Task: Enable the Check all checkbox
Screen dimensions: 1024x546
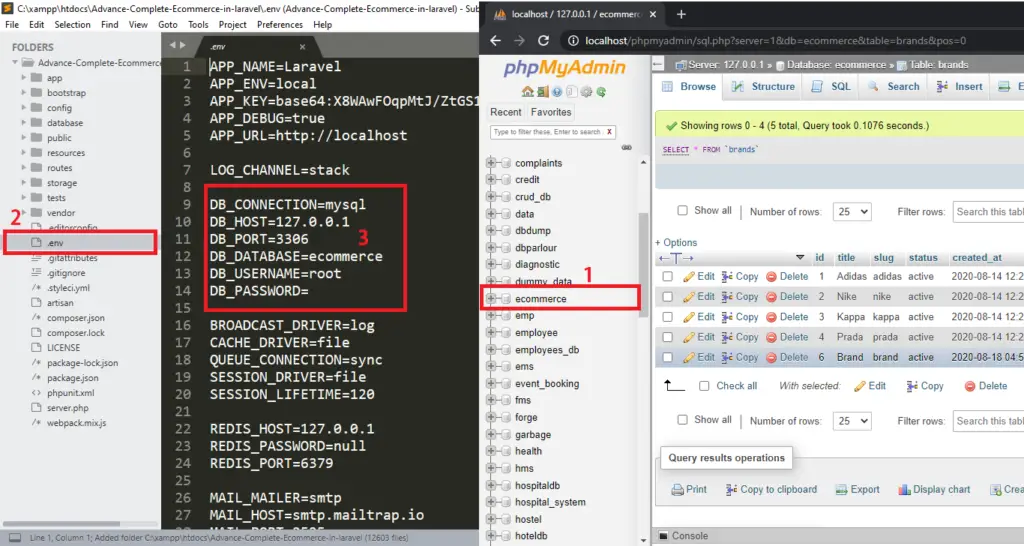Action: (x=704, y=386)
